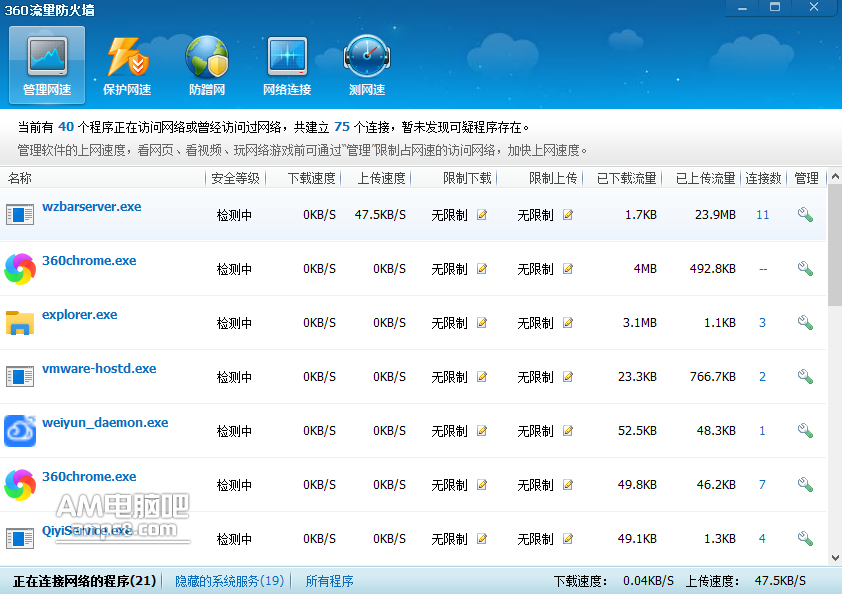Select the 47.5KB/S upload speed cell of wzbarserver.exe

pyautogui.click(x=380, y=215)
